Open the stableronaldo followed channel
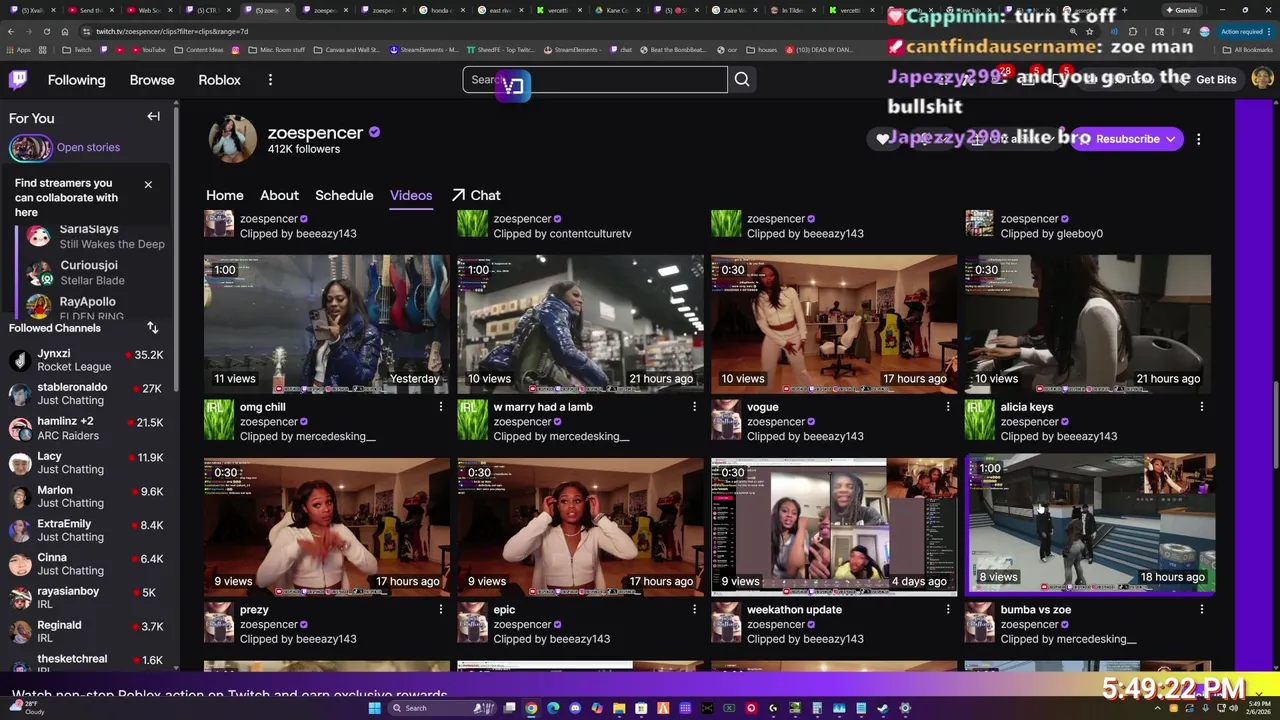1280x720 pixels. coord(88,394)
